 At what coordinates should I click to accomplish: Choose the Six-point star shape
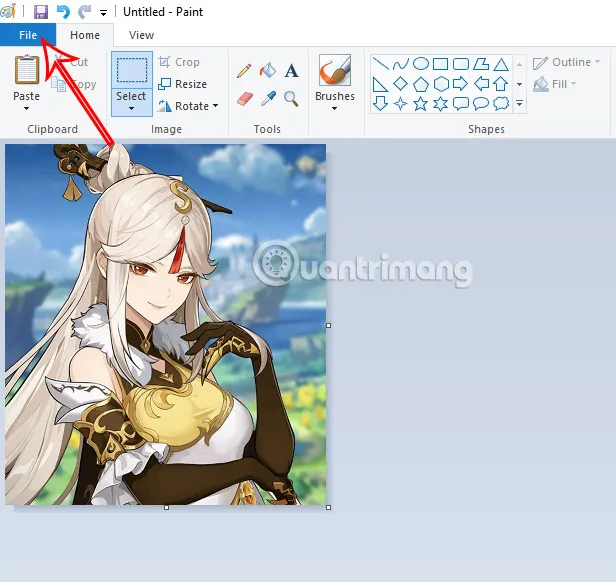coord(440,104)
